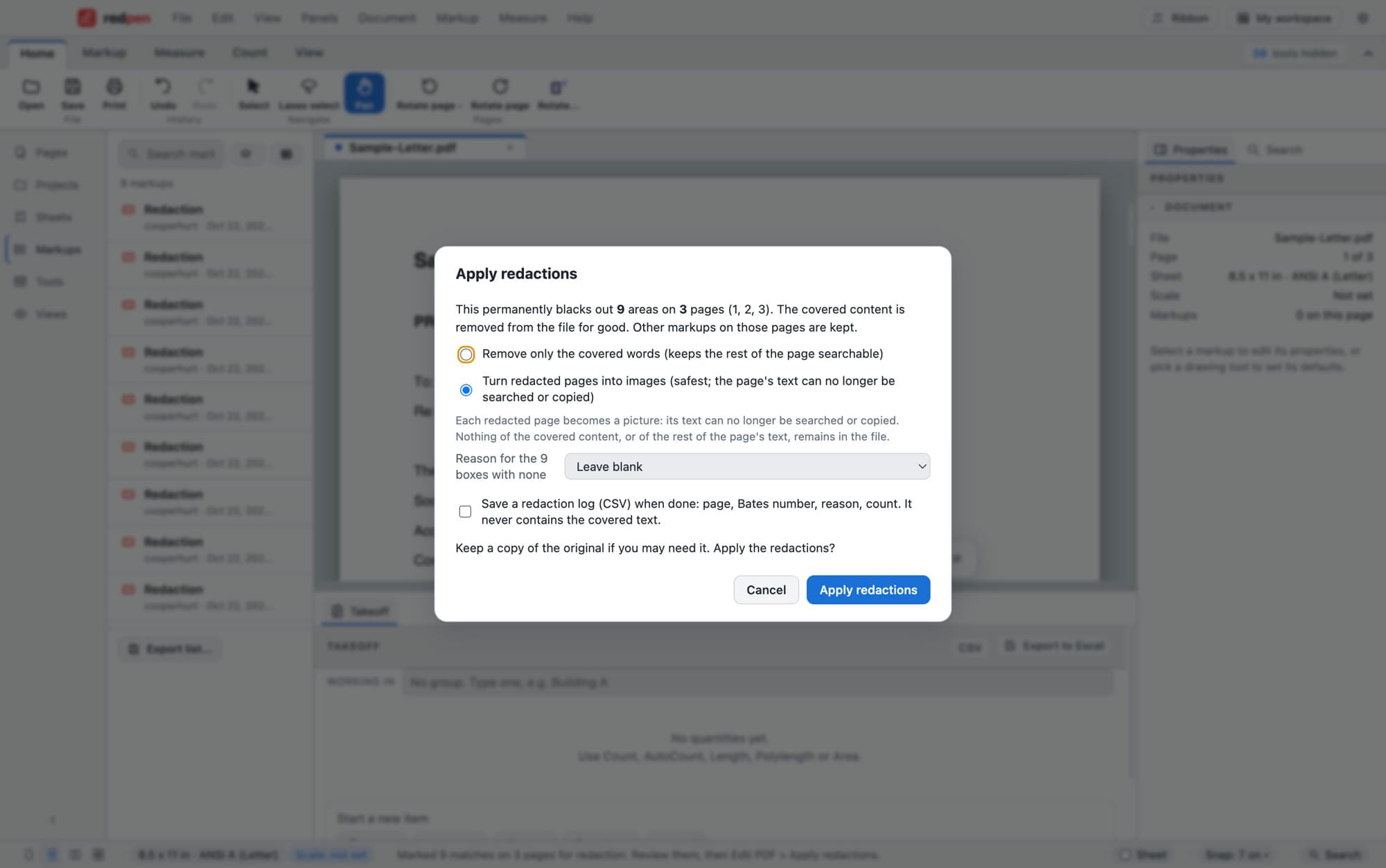The image size is (1386, 868).
Task: Click the Redo arrow icon
Action: coord(205,87)
